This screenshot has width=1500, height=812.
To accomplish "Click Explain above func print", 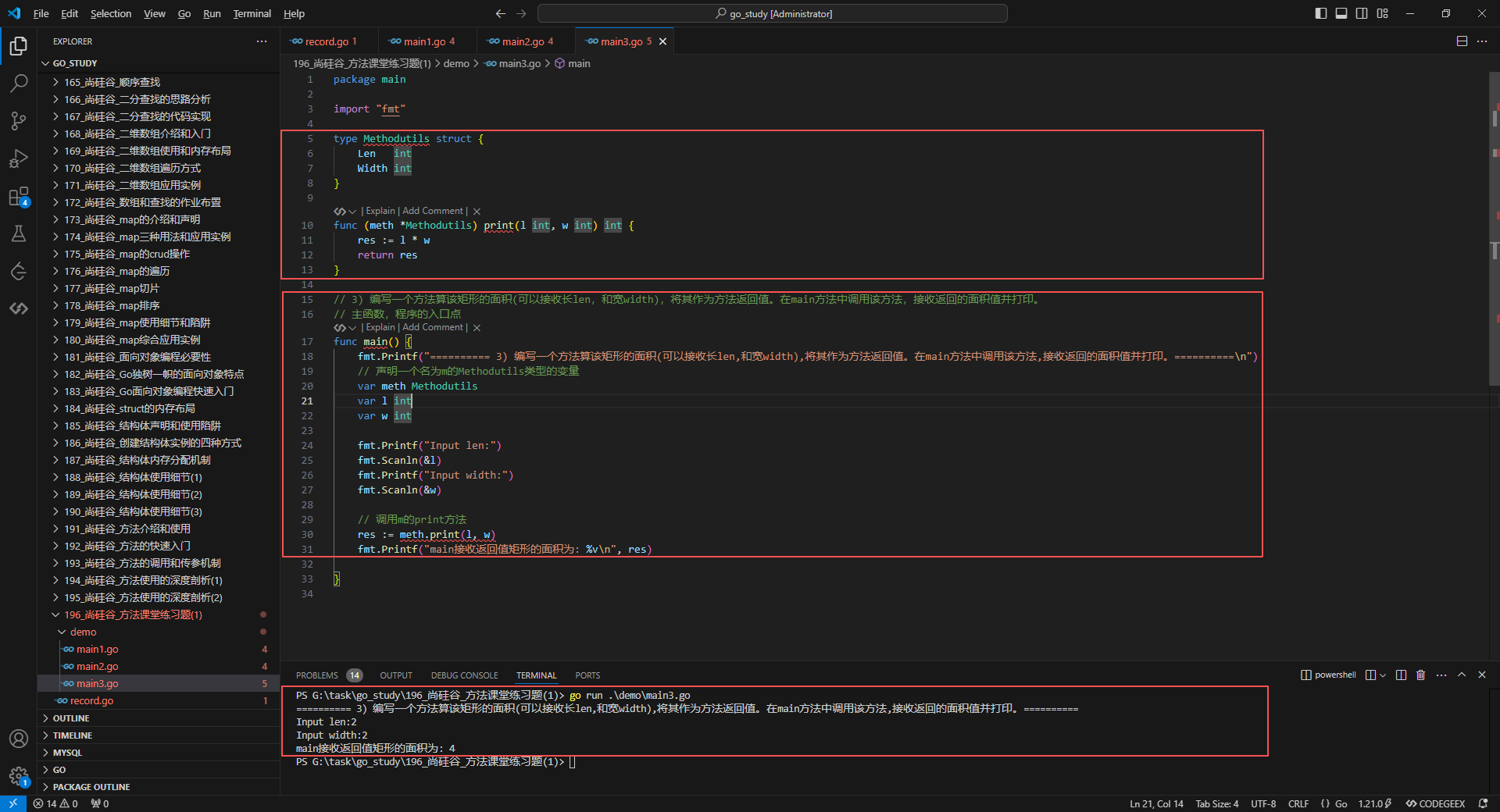I will pos(380,211).
